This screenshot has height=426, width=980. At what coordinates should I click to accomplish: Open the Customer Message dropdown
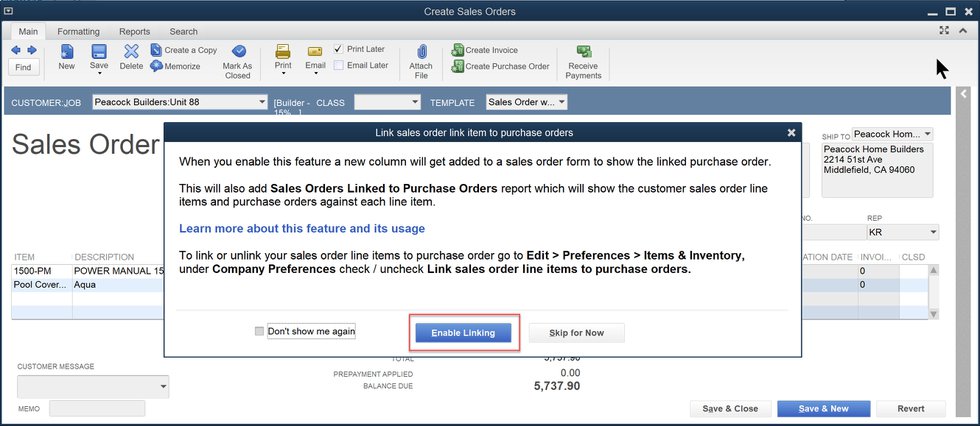coord(163,387)
